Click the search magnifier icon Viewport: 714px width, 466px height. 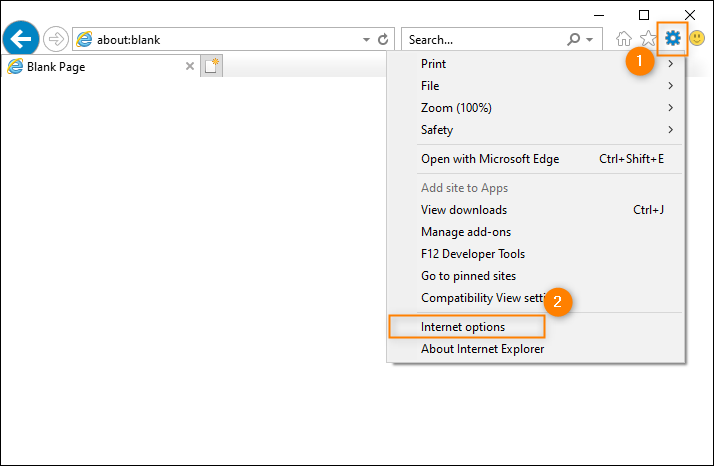pyautogui.click(x=573, y=40)
